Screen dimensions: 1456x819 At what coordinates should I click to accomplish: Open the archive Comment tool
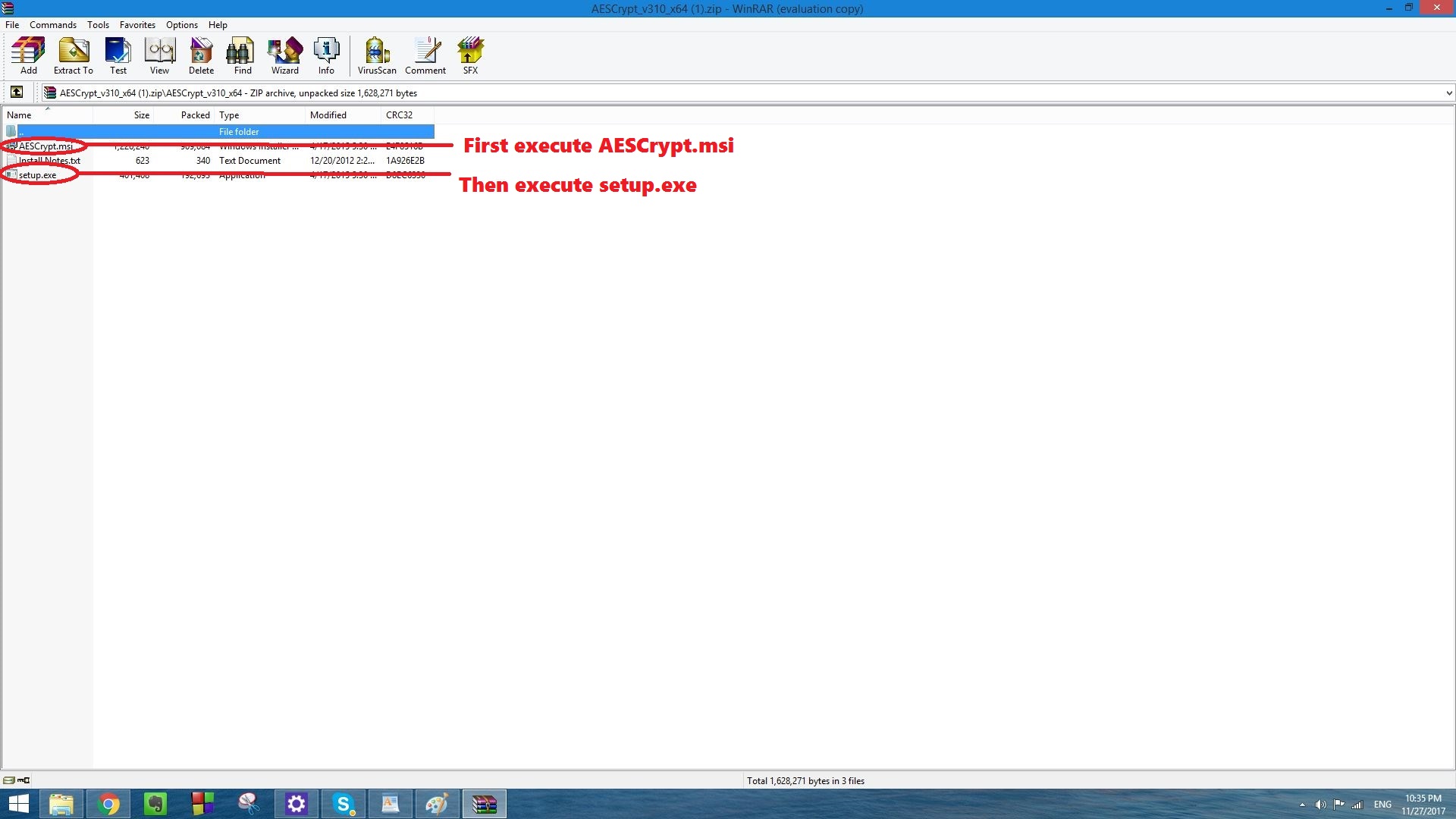point(425,56)
